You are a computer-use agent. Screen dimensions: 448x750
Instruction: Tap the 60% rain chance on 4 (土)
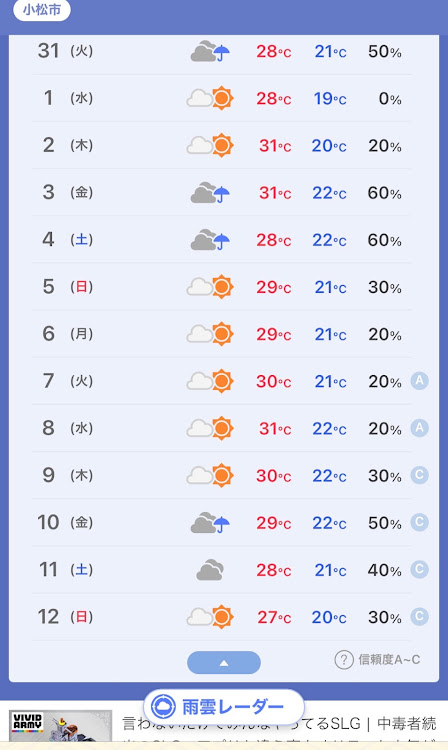(x=384, y=240)
